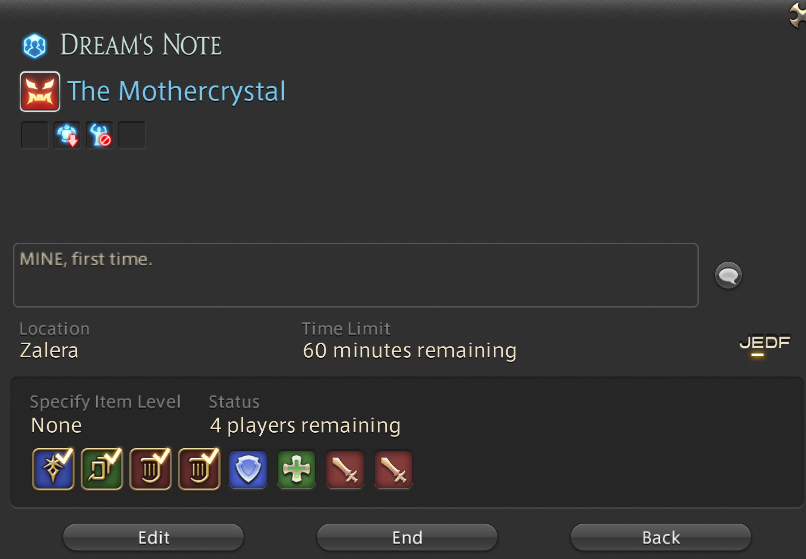Click the comment box reading MINE, first time.

(356, 275)
